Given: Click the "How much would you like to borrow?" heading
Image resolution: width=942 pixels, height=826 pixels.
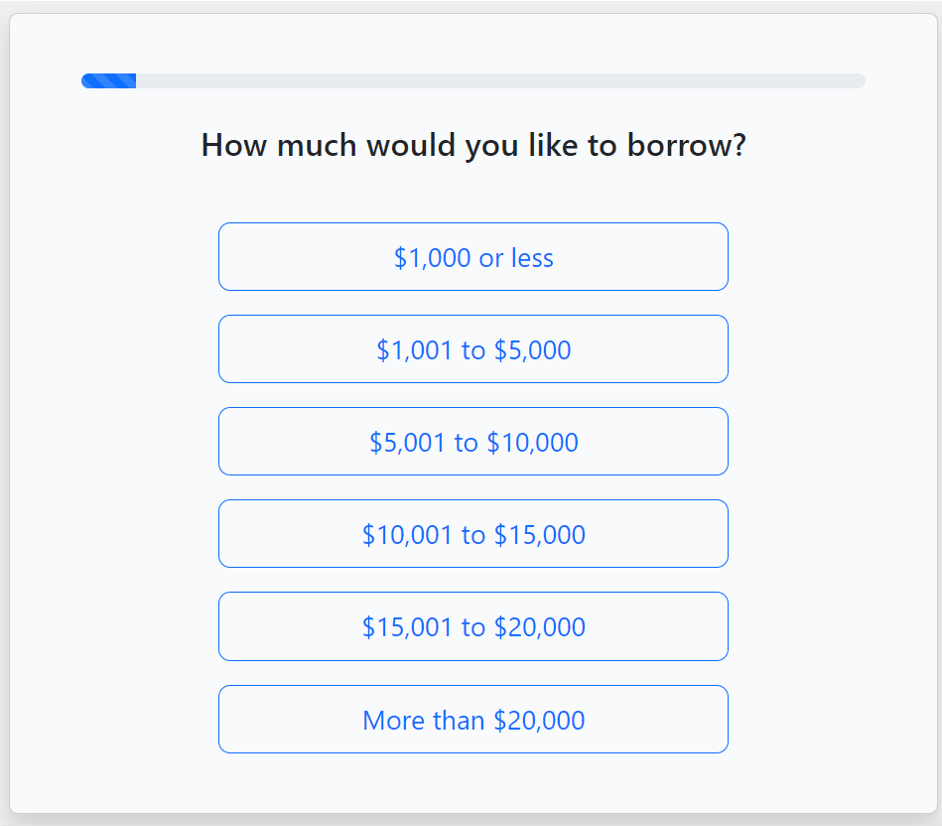Looking at the screenshot, I should 473,146.
